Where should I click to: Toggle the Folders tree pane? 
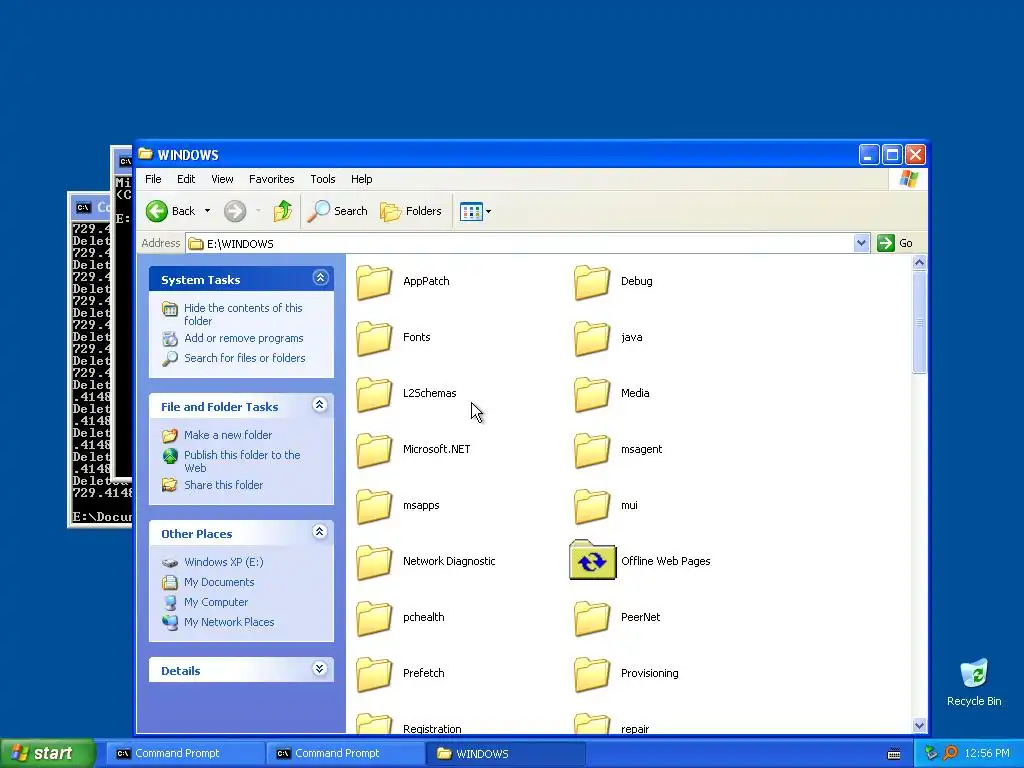click(x=411, y=211)
